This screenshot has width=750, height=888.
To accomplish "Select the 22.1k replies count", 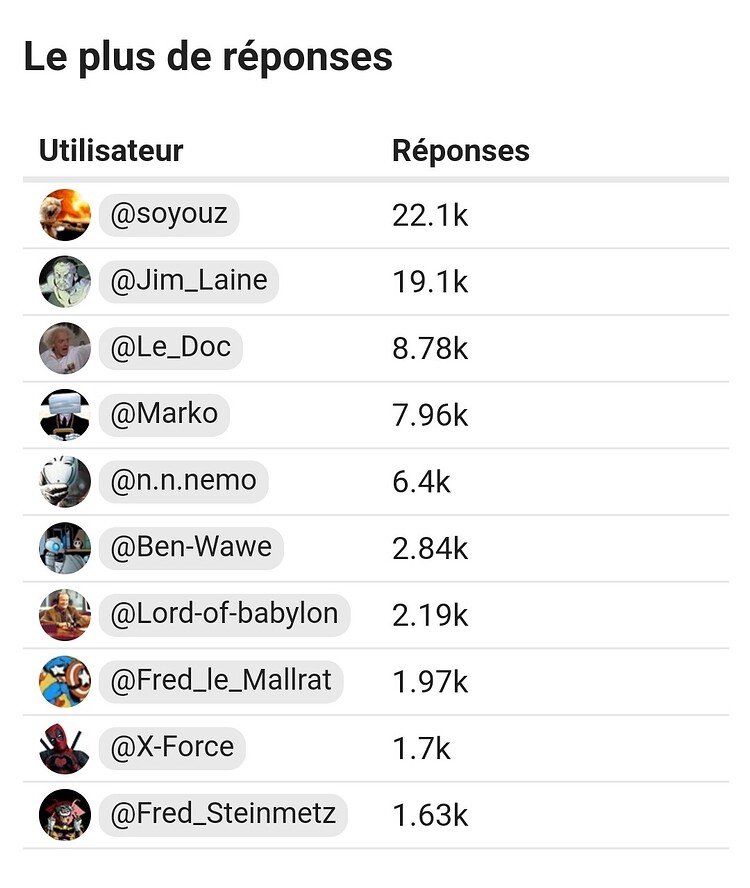I will (430, 216).
